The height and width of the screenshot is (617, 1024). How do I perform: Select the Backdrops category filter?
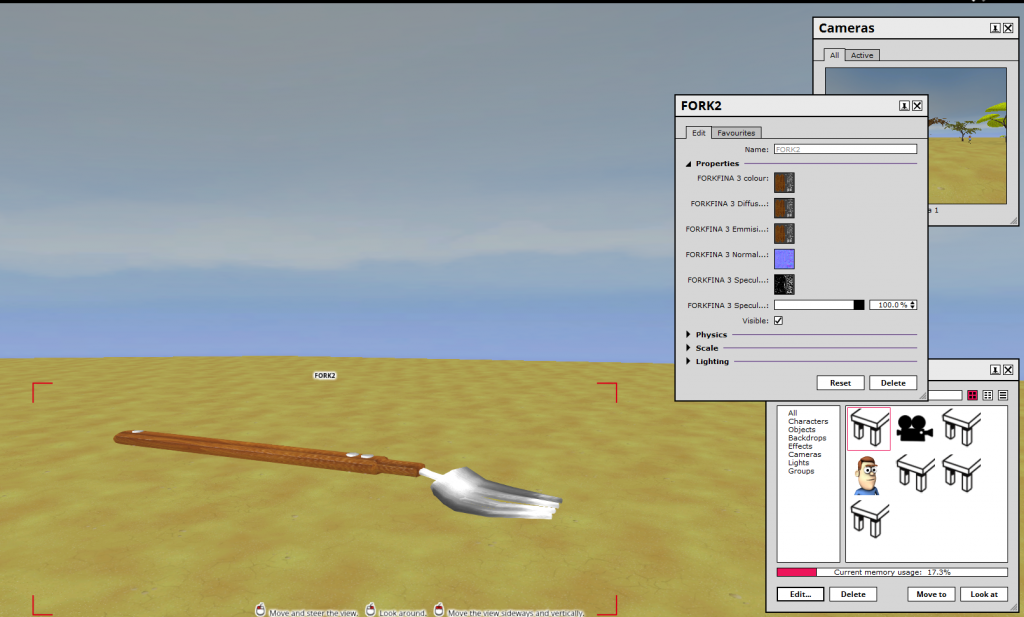pyautogui.click(x=807, y=437)
